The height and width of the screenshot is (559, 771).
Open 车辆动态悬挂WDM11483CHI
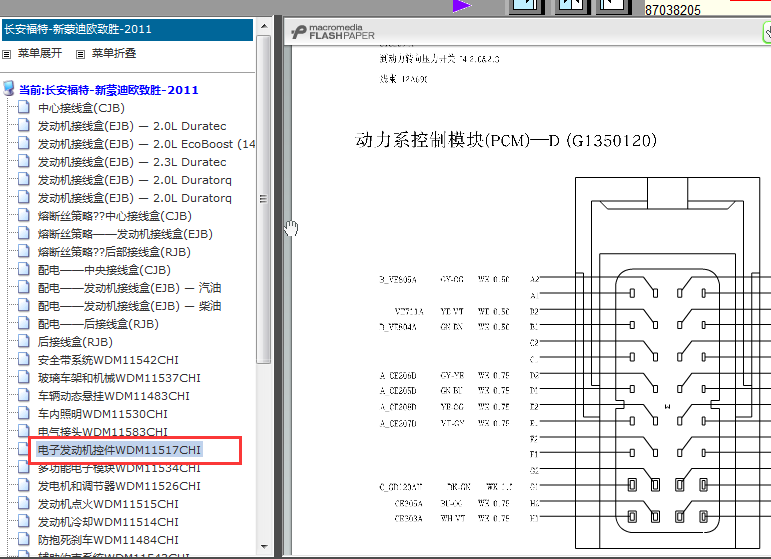pyautogui.click(x=114, y=396)
